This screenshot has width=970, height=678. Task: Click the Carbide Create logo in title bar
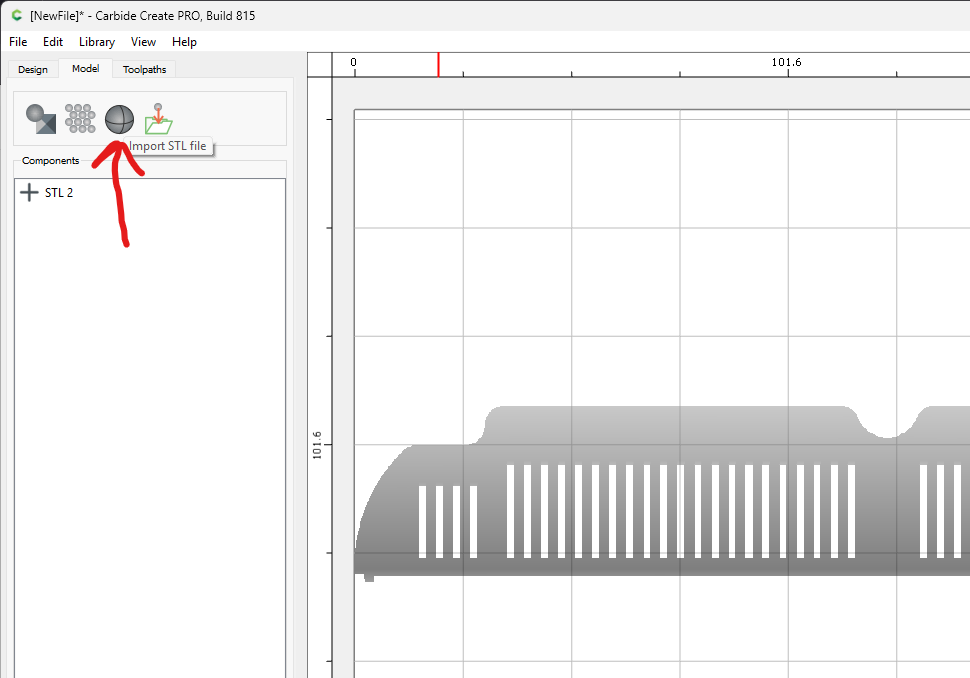[17, 15]
